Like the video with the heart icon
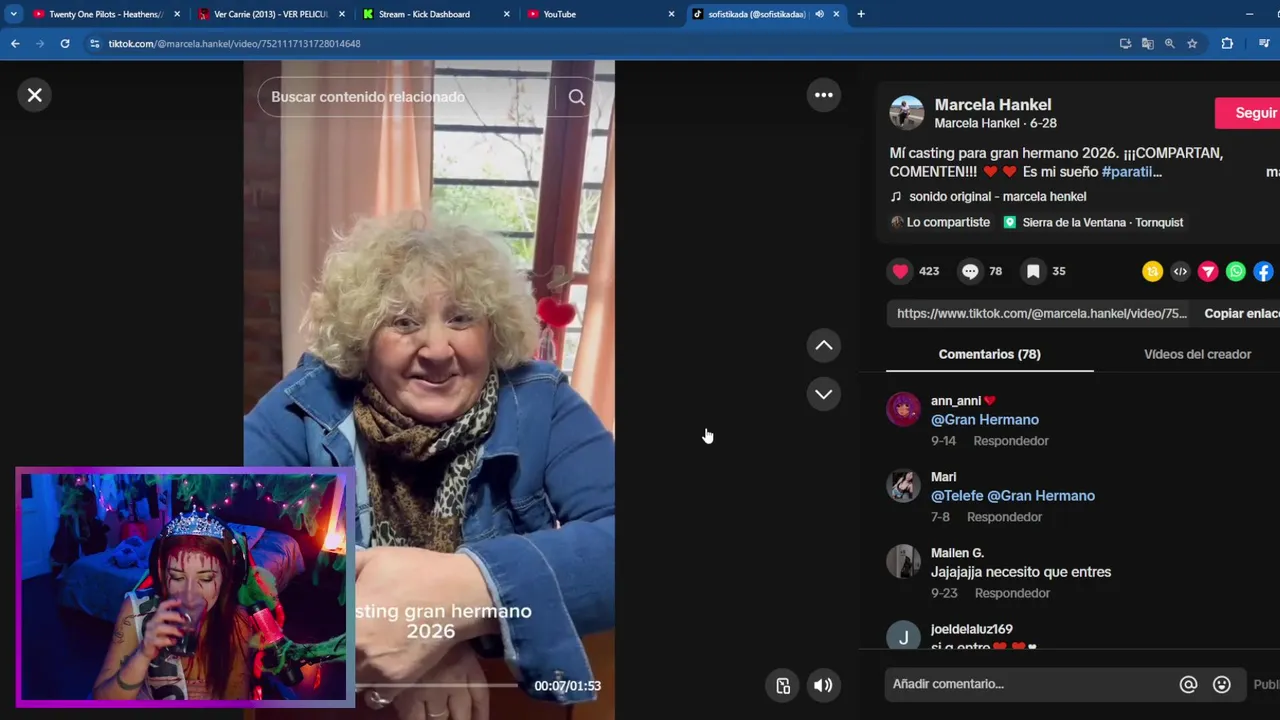 tap(900, 271)
